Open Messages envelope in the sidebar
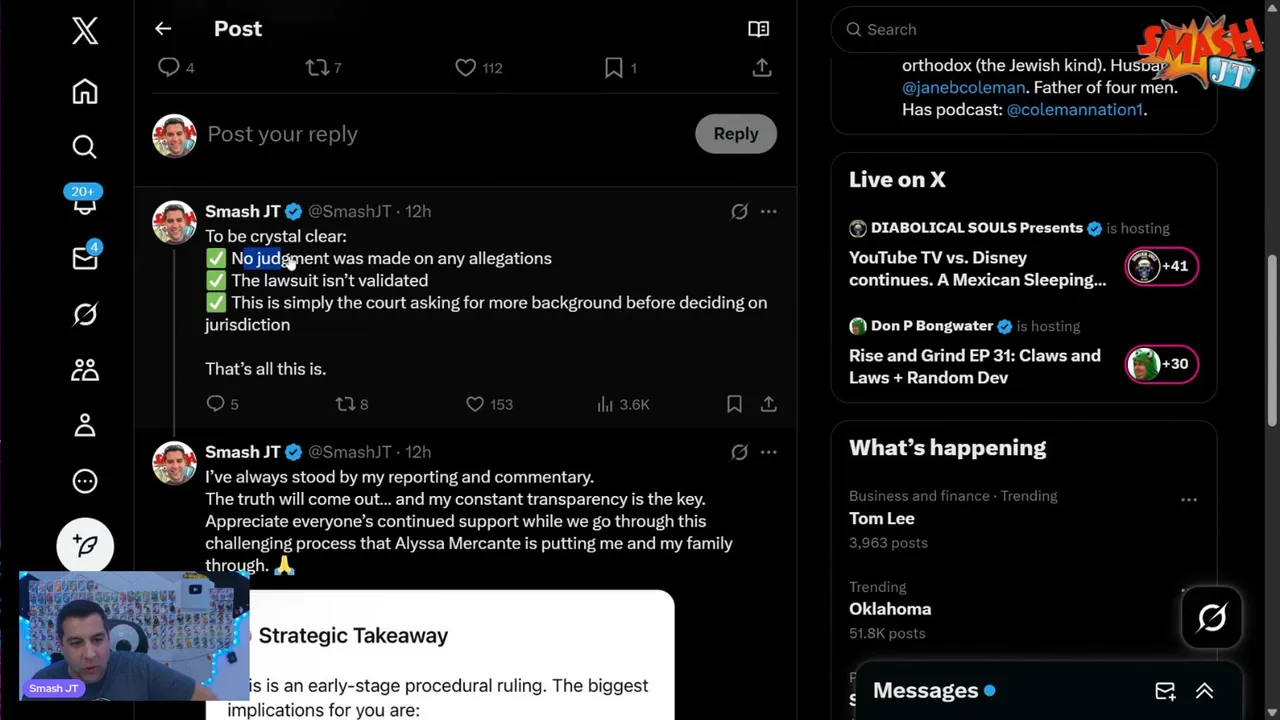The image size is (1280, 720). point(85,259)
